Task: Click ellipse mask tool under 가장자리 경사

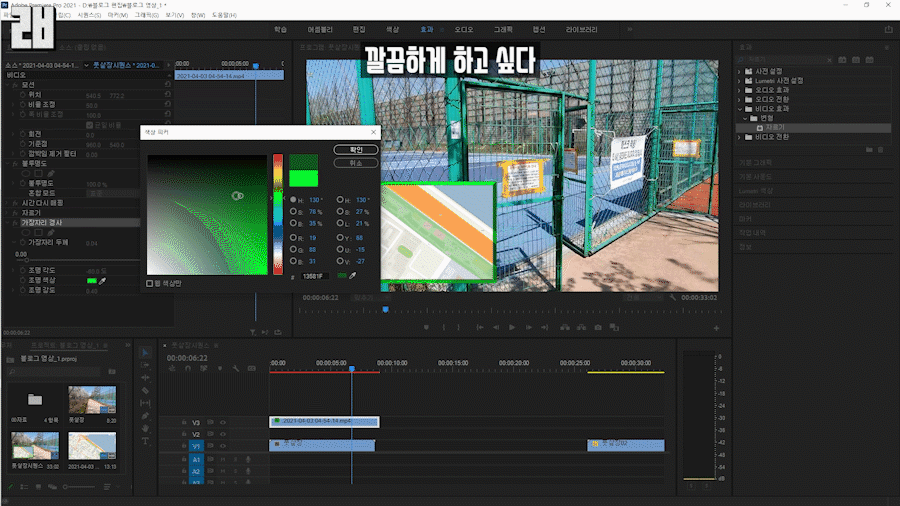Action: pos(26,232)
